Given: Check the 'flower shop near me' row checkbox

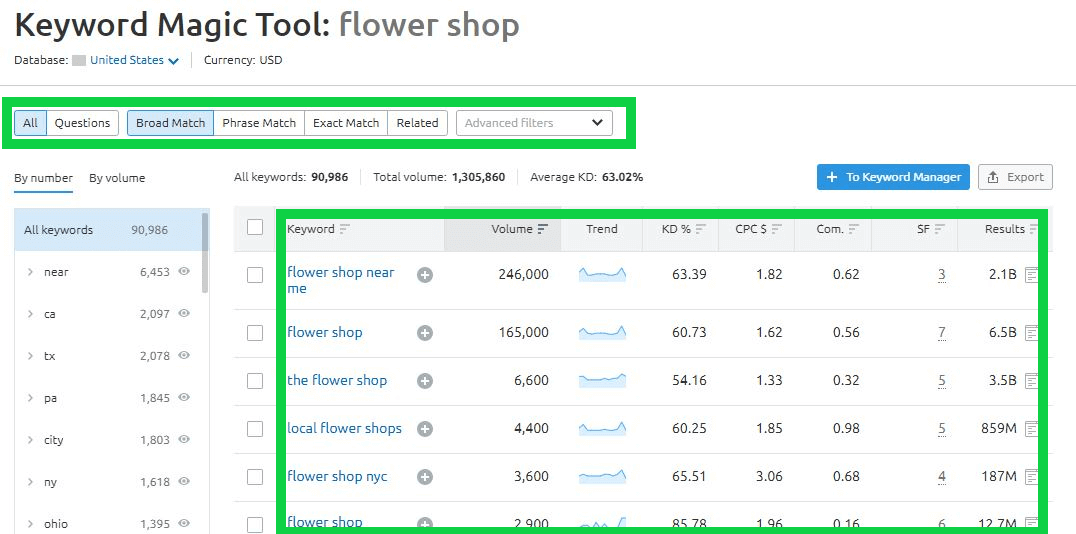Looking at the screenshot, I should point(255,275).
